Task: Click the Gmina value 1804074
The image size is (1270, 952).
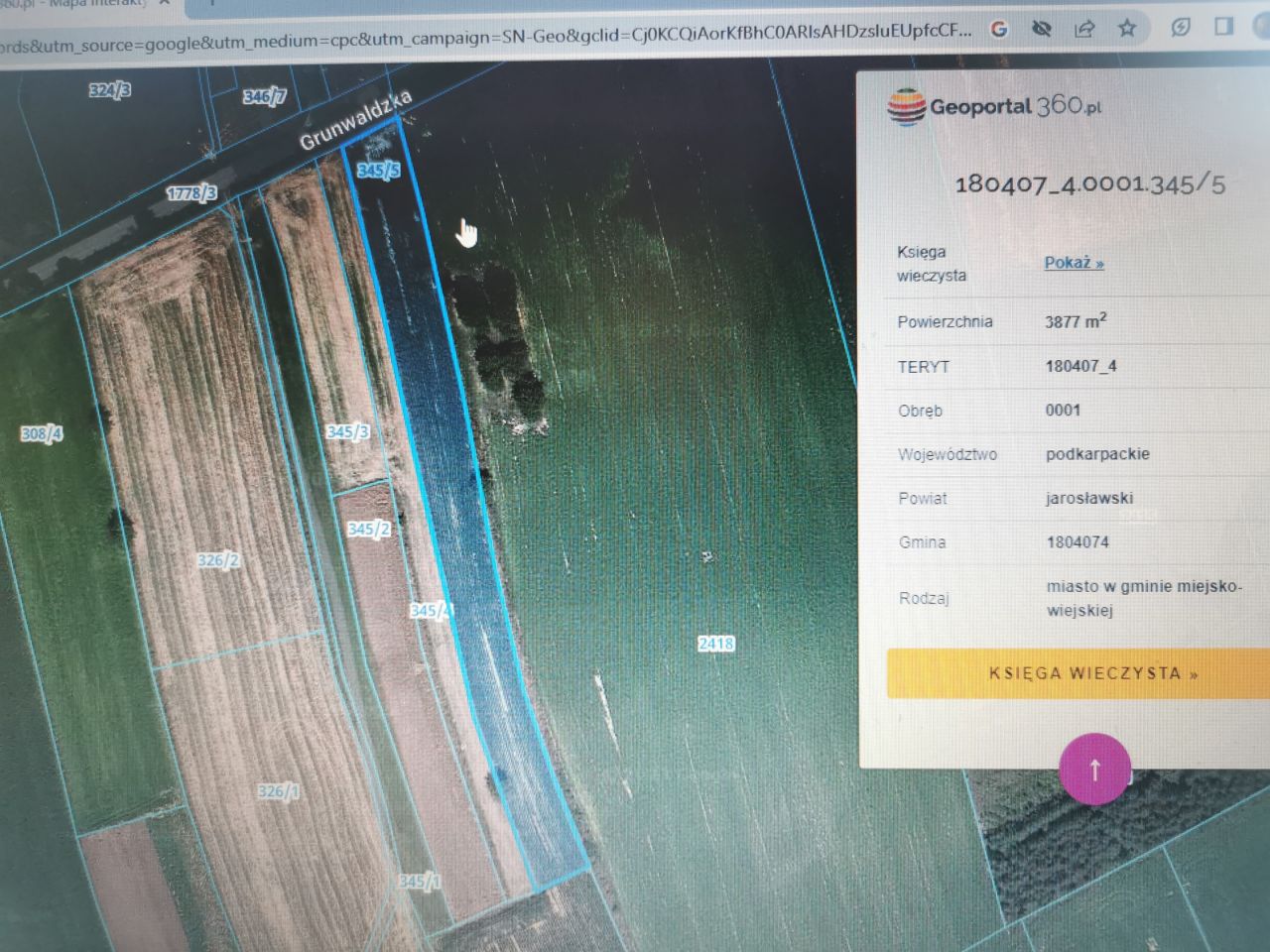Action: pos(1078,542)
